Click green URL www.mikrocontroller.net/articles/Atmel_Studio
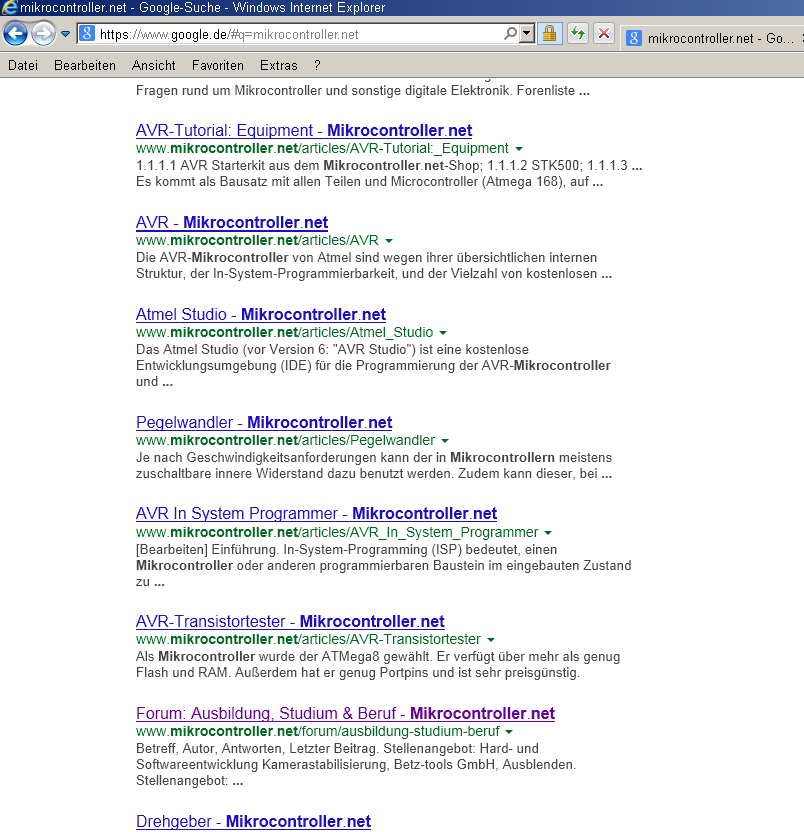 284,332
